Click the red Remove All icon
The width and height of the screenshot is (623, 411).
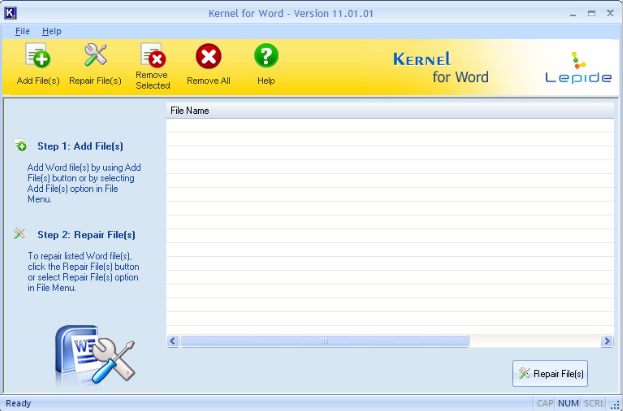[208, 56]
